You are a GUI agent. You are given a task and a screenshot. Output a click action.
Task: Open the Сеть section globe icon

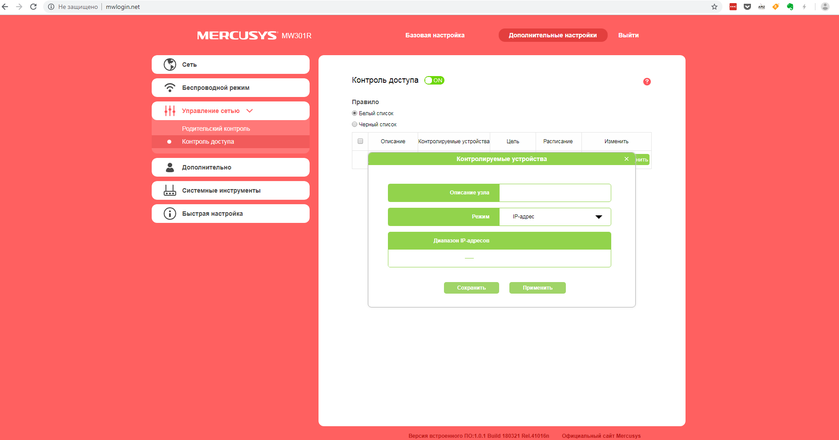[170, 65]
